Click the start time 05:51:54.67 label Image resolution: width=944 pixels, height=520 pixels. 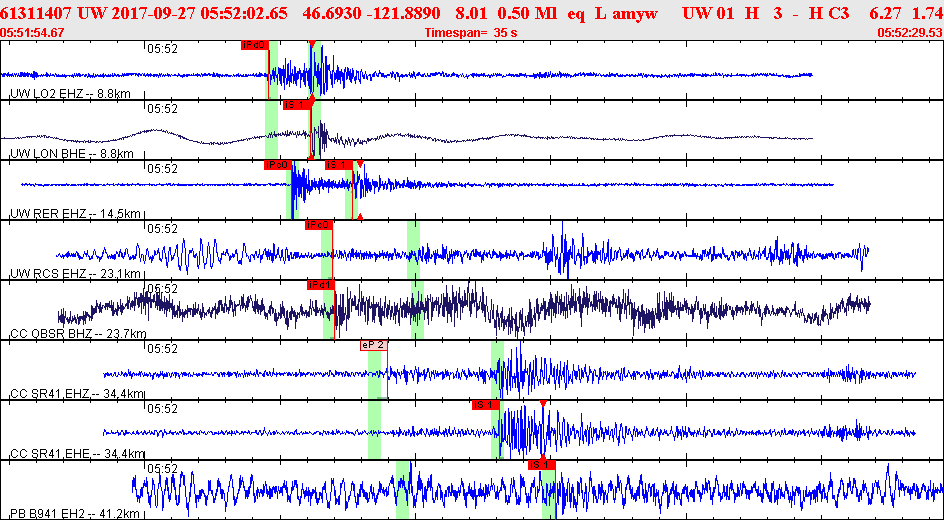point(33,33)
